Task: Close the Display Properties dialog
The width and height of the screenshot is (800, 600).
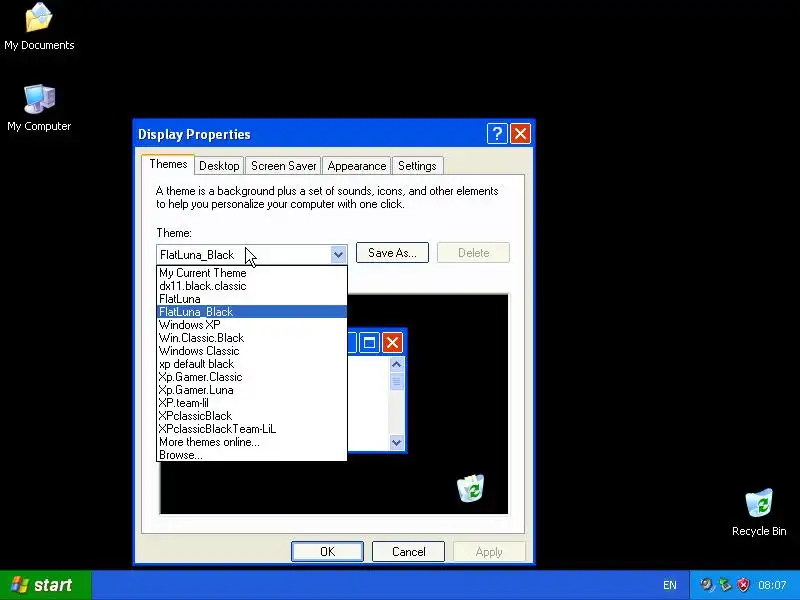Action: click(520, 134)
